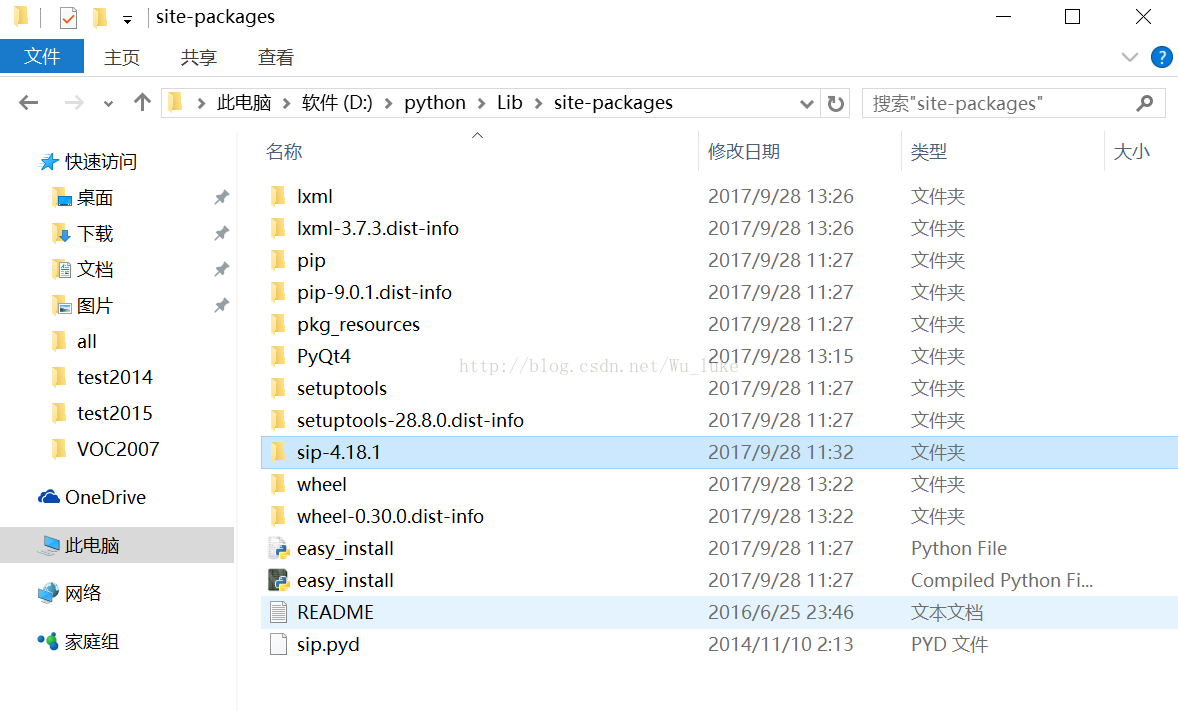Screen dimensions: 1178x711
Task: Sort by 修改日期 column header
Action: click(744, 152)
